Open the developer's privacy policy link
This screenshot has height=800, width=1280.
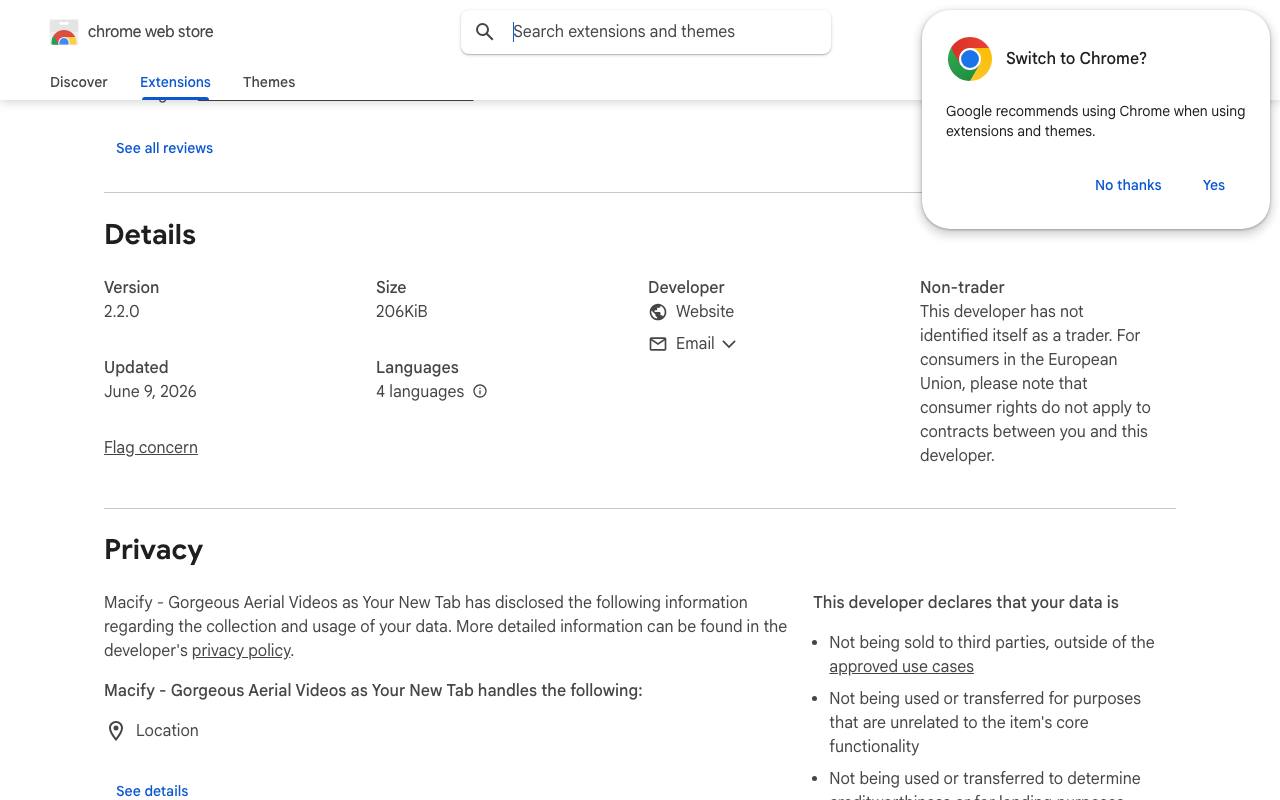click(241, 651)
